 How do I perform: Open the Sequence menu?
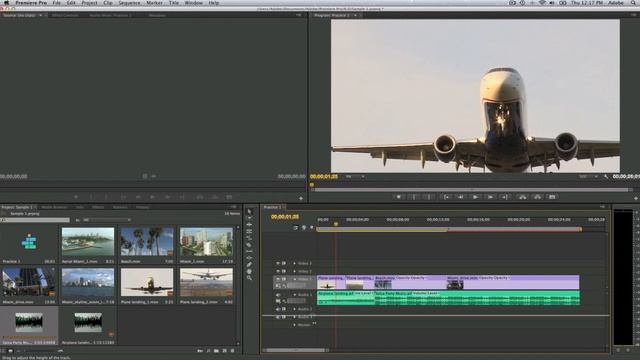click(x=129, y=3)
